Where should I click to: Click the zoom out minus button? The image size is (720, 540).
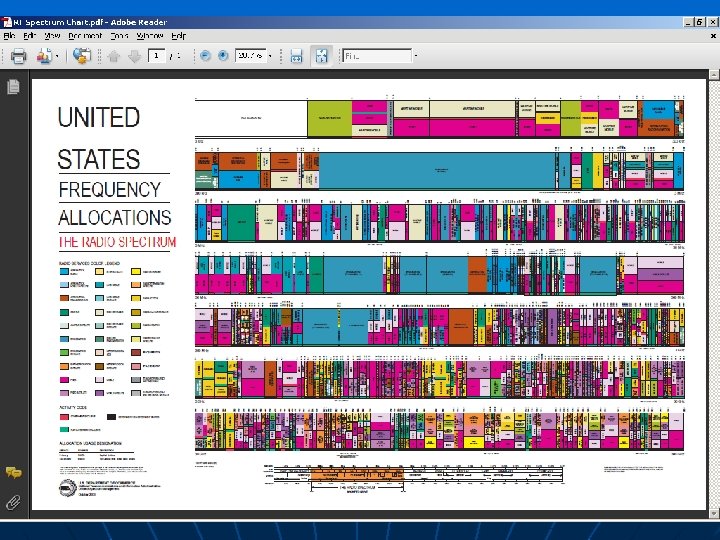tap(205, 56)
